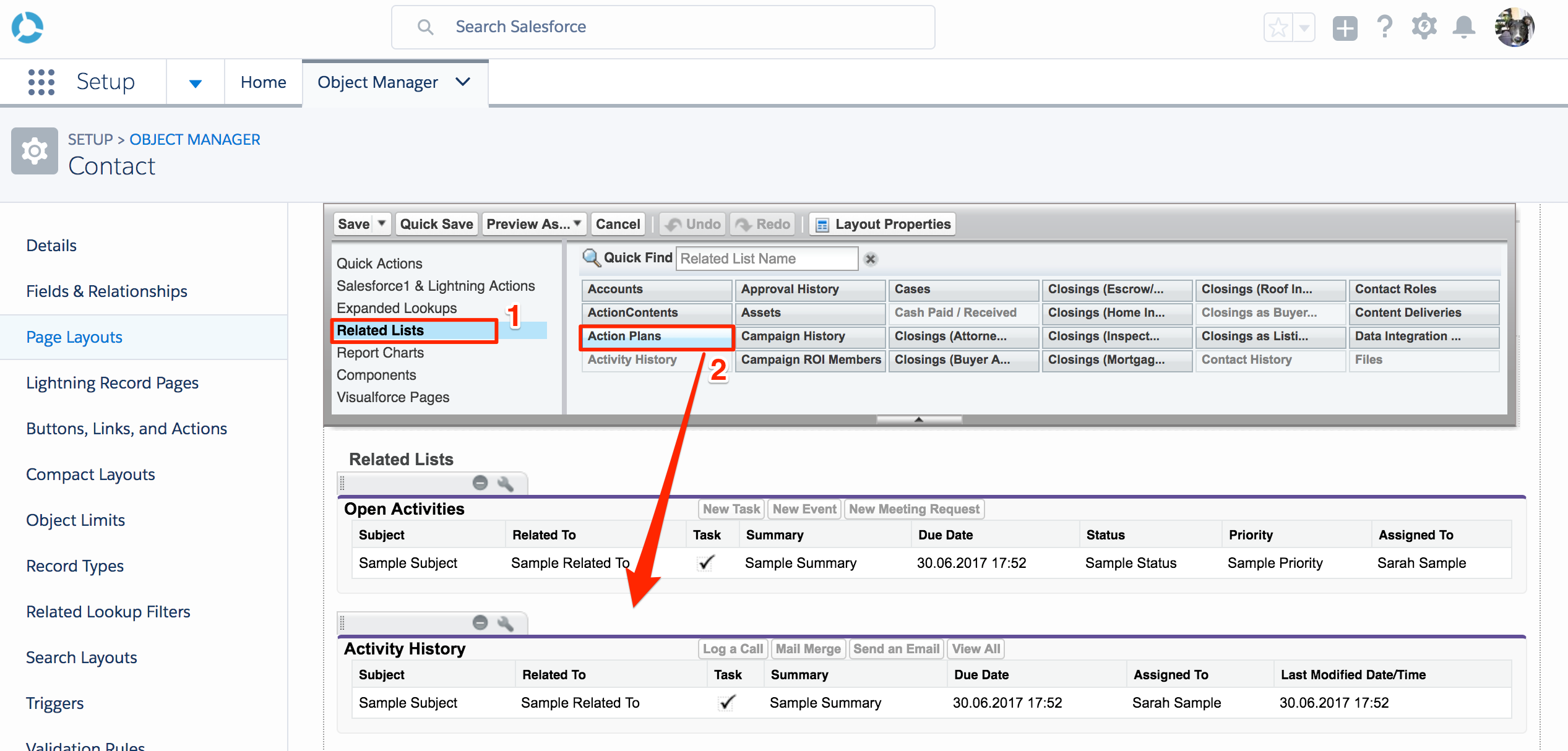Image resolution: width=1568 pixels, height=751 pixels.
Task: Select the Object Manager tab
Action: (x=377, y=82)
